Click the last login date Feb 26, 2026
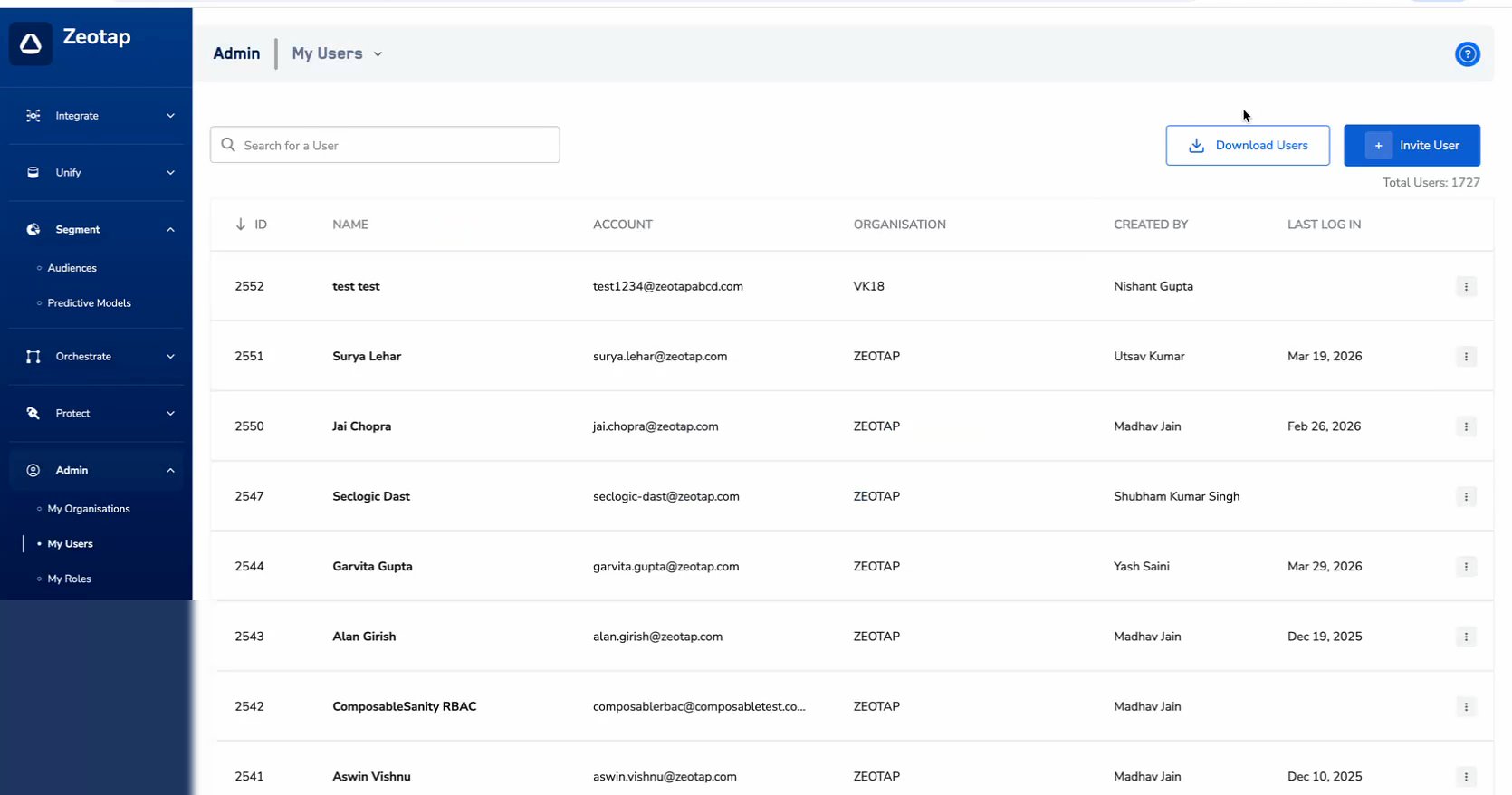The width and height of the screenshot is (1512, 795). coord(1324,426)
